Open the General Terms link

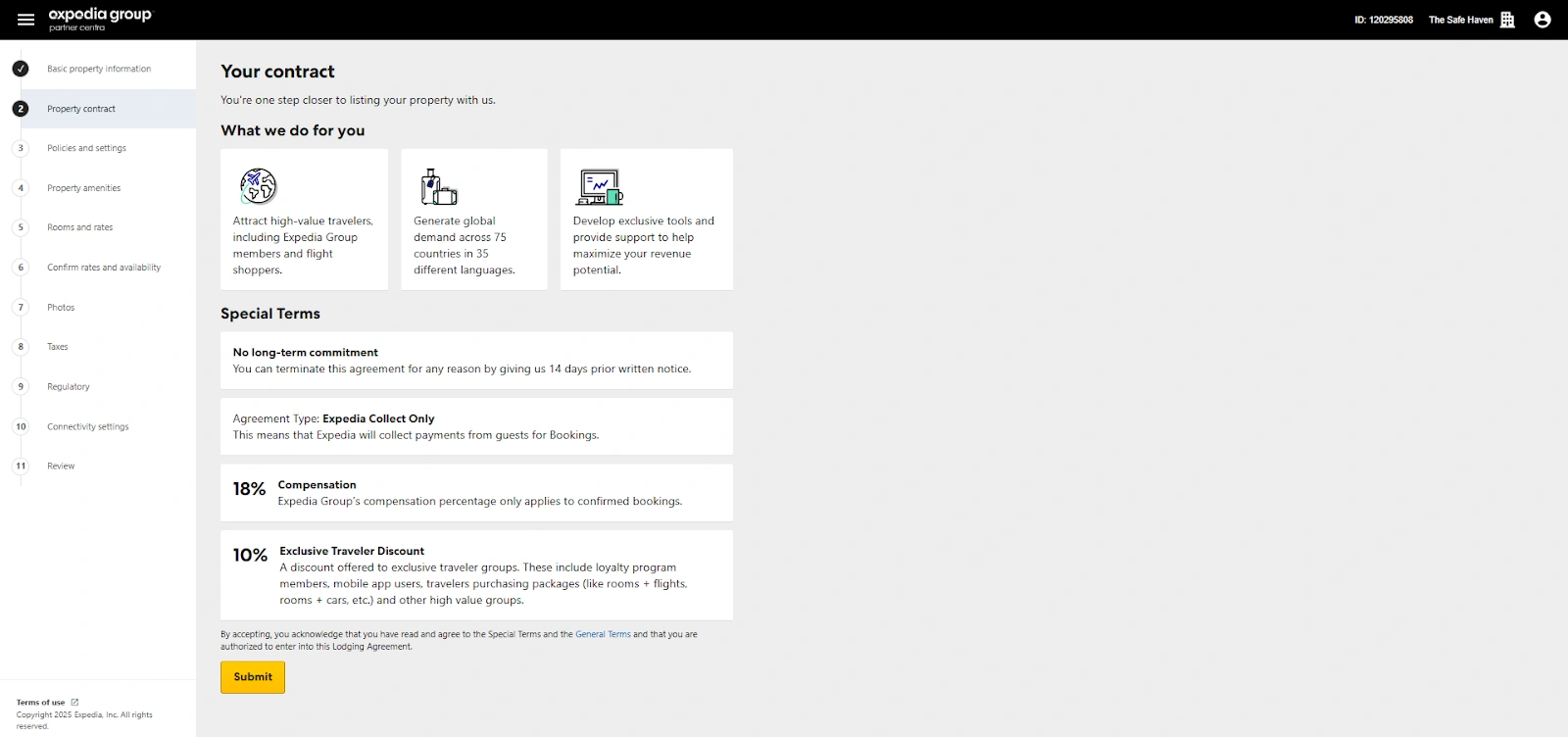pyautogui.click(x=603, y=634)
